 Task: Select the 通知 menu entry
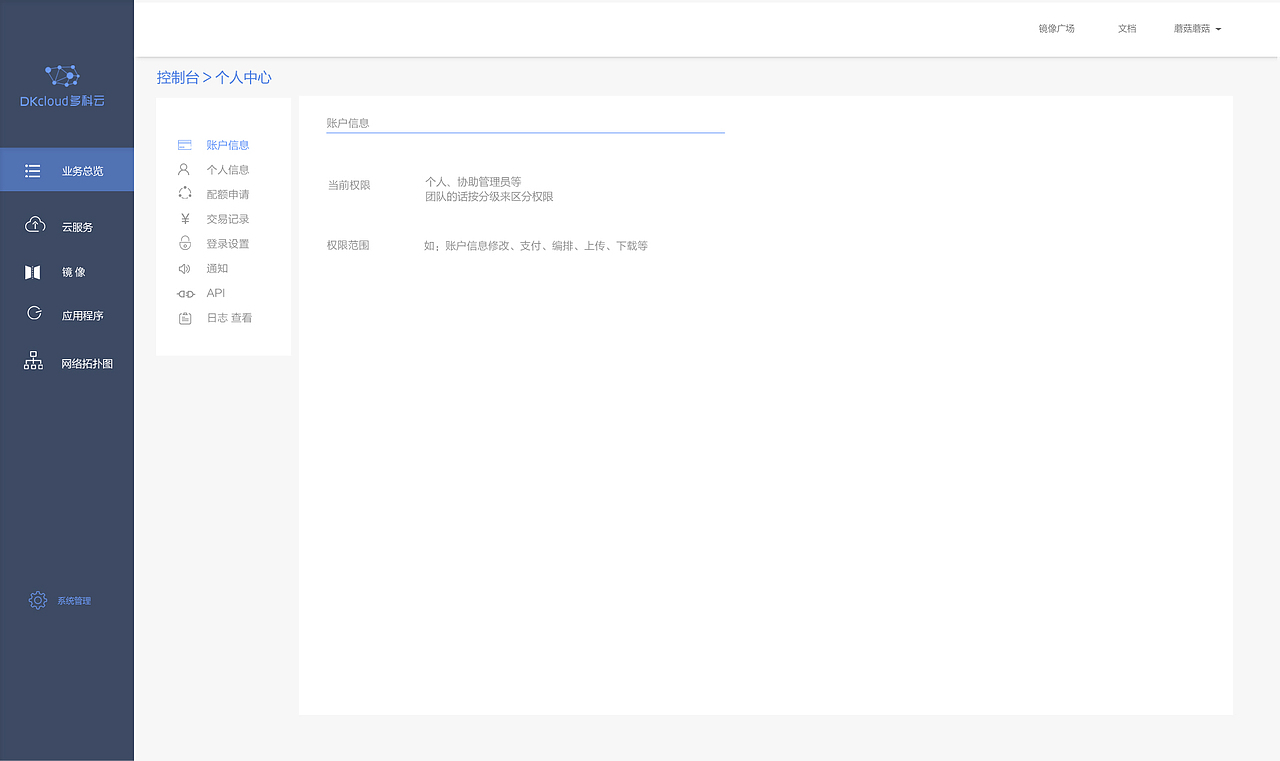[217, 268]
